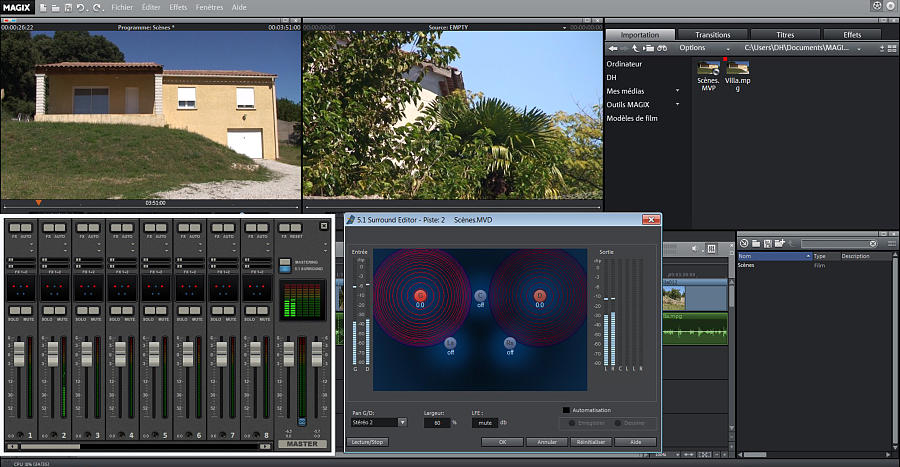
Task: Select rear right Rs speaker in surround editor
Action: tap(510, 343)
